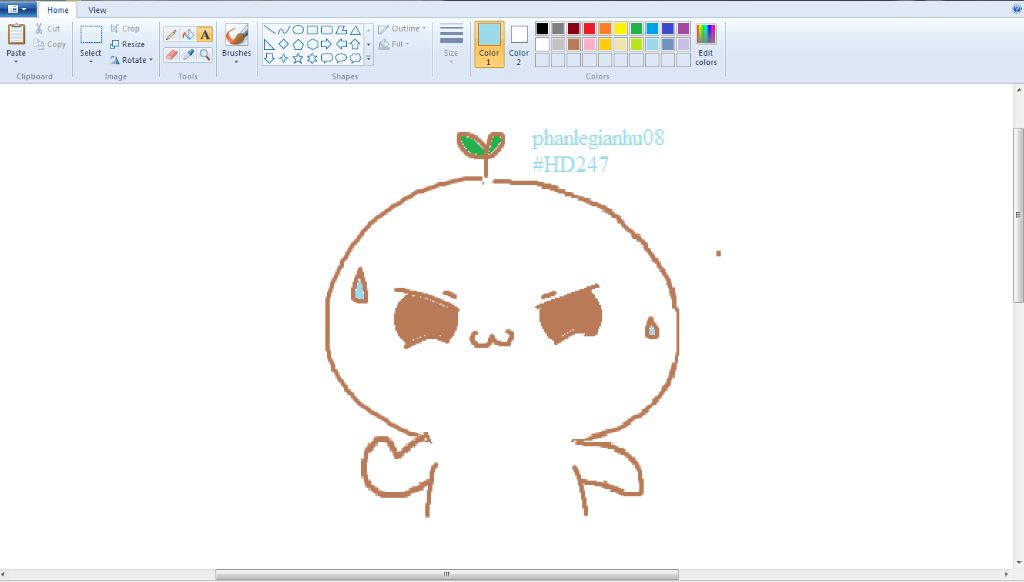Screen dimensions: 1024x582
Task: Pick the green color swatch
Action: pyautogui.click(x=636, y=29)
